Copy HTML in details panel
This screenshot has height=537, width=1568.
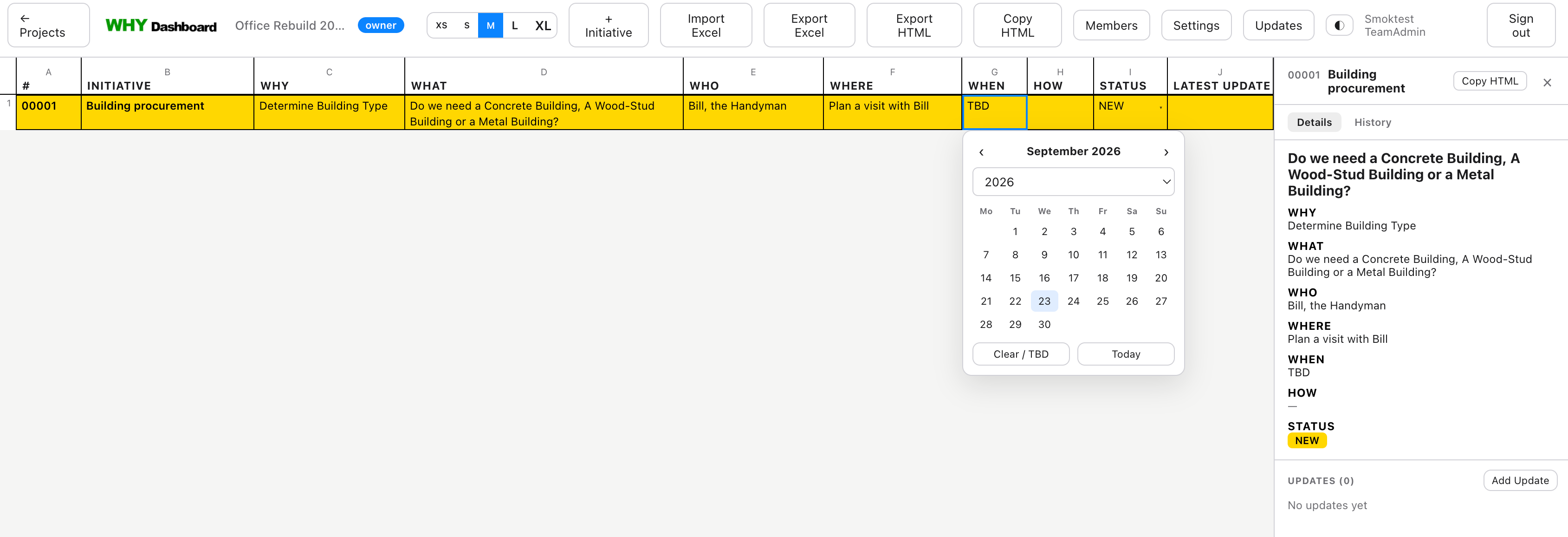coord(1490,81)
